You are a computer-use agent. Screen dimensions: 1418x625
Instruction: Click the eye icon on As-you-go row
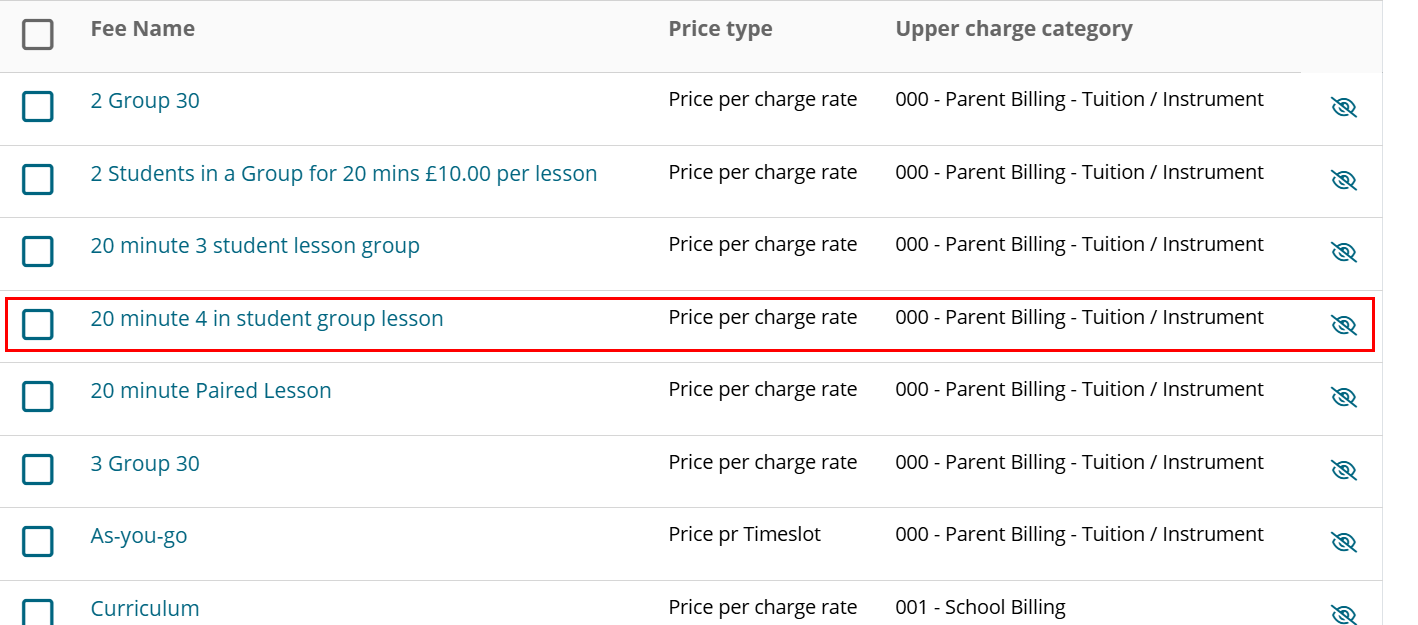click(x=1343, y=542)
